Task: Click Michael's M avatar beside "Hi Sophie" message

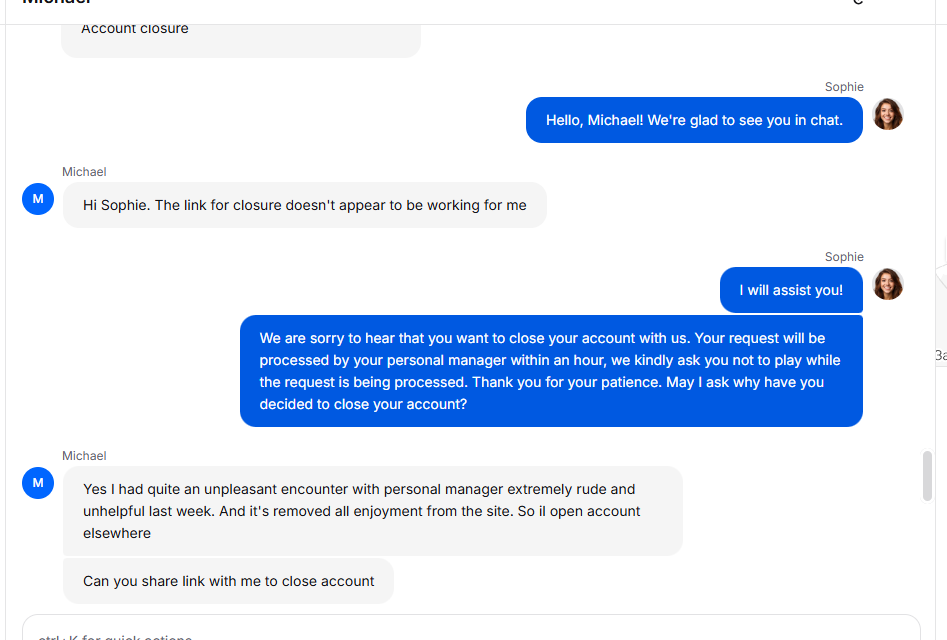Action: pos(38,199)
